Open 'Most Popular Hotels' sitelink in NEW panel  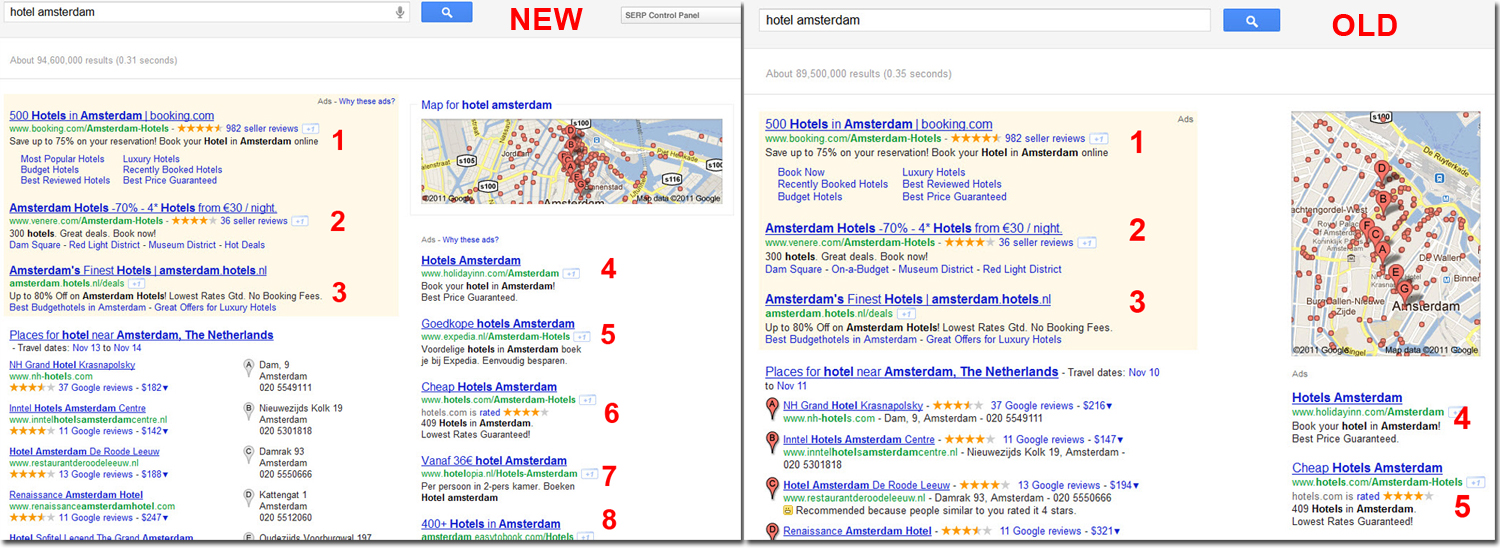click(x=62, y=159)
